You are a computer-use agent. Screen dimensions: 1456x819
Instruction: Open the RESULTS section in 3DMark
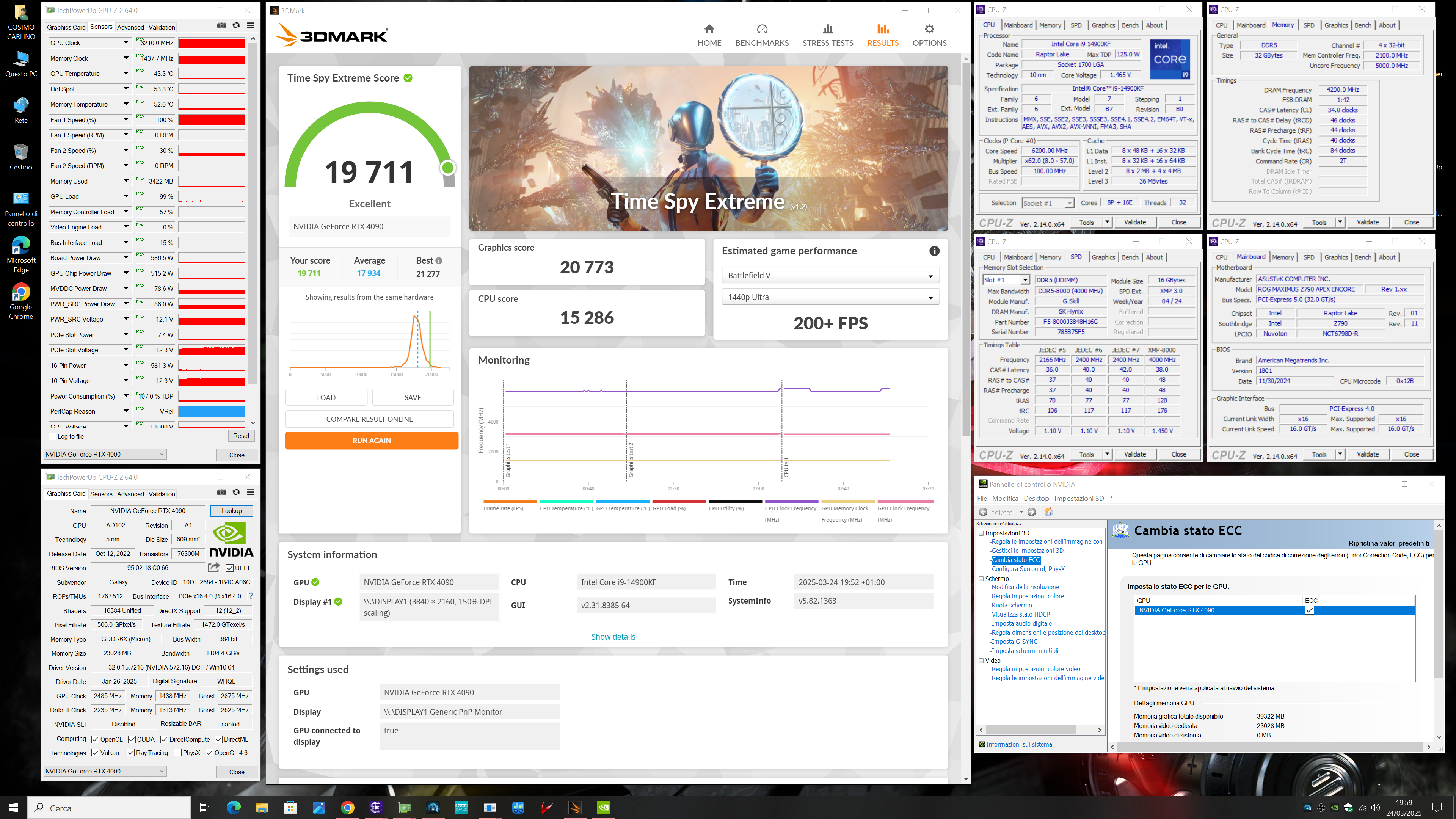tap(882, 35)
